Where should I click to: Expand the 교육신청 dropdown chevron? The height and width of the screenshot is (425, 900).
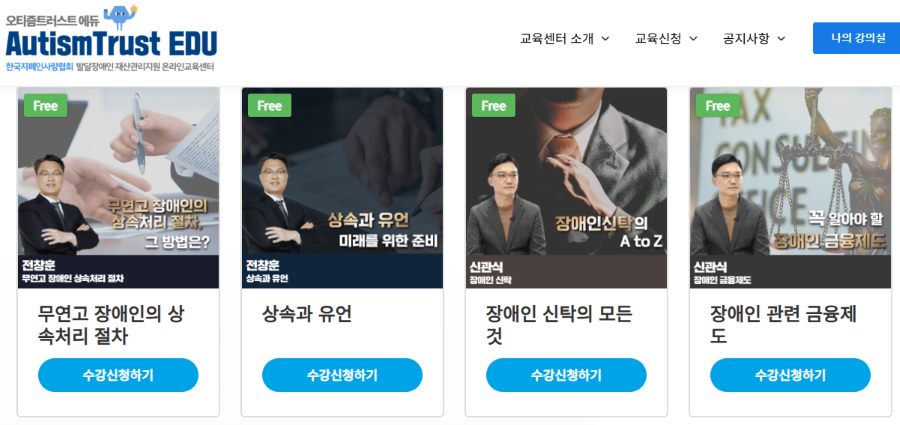coord(693,39)
